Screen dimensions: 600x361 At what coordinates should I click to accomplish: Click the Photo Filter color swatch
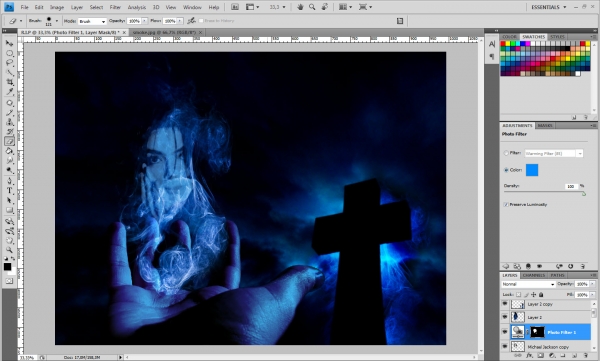coord(532,170)
